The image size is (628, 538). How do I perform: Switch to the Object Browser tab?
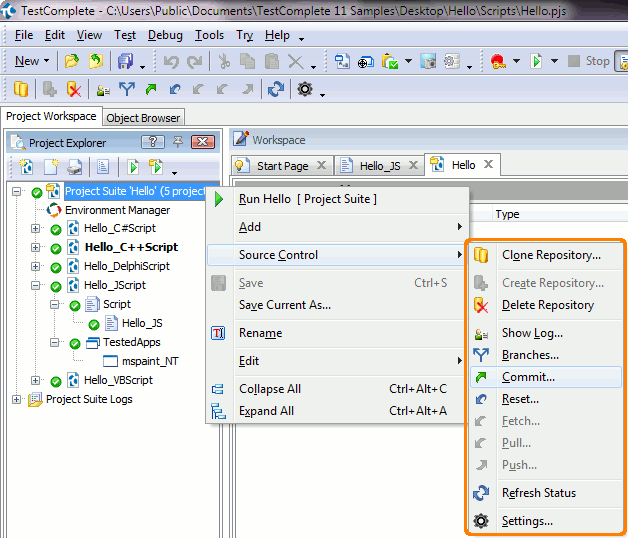click(143, 118)
